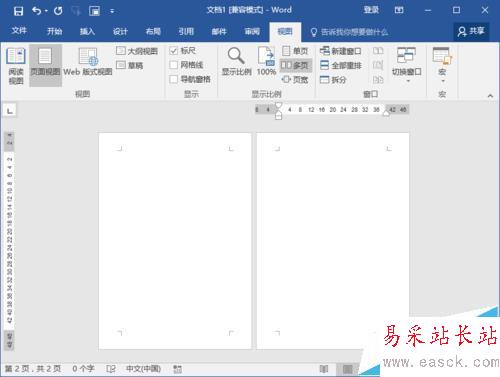Image resolution: width=500 pixels, height=377 pixels.
Task: Click the View Side by Side icon
Action: click(x=378, y=51)
